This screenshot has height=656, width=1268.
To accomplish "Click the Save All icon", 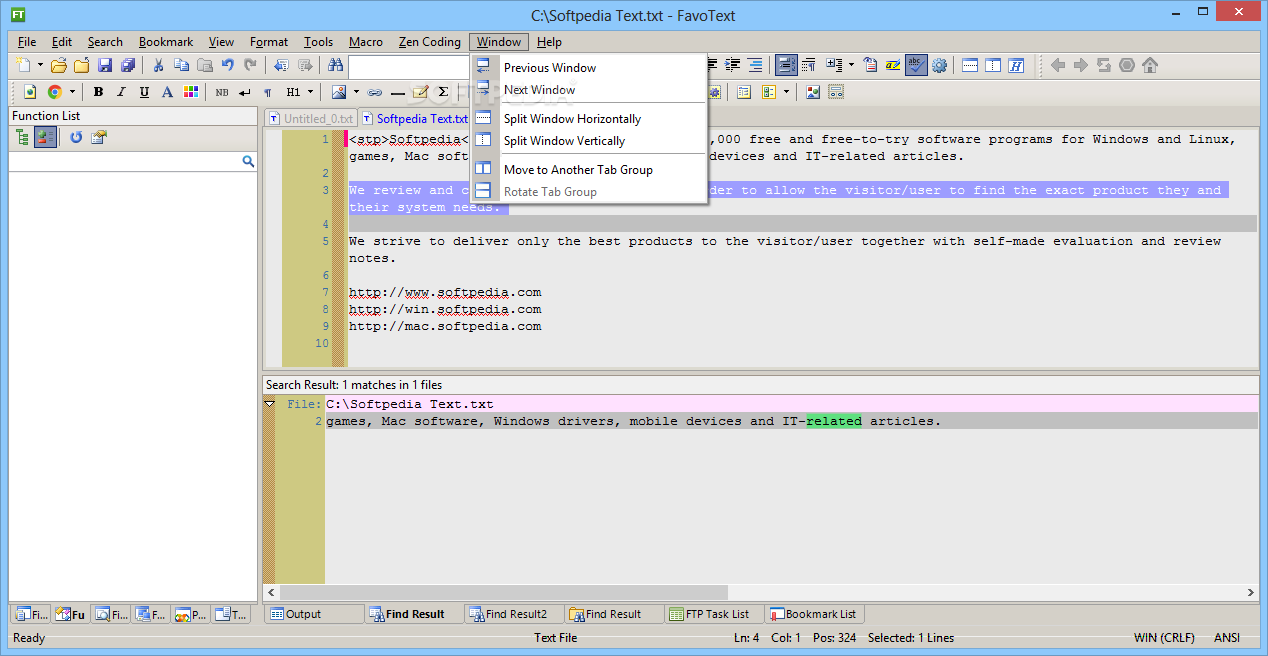I will pyautogui.click(x=128, y=65).
